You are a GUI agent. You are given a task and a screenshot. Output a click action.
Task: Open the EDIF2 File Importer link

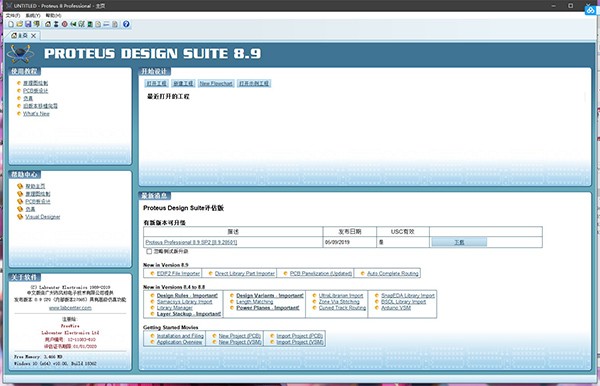(x=178, y=273)
